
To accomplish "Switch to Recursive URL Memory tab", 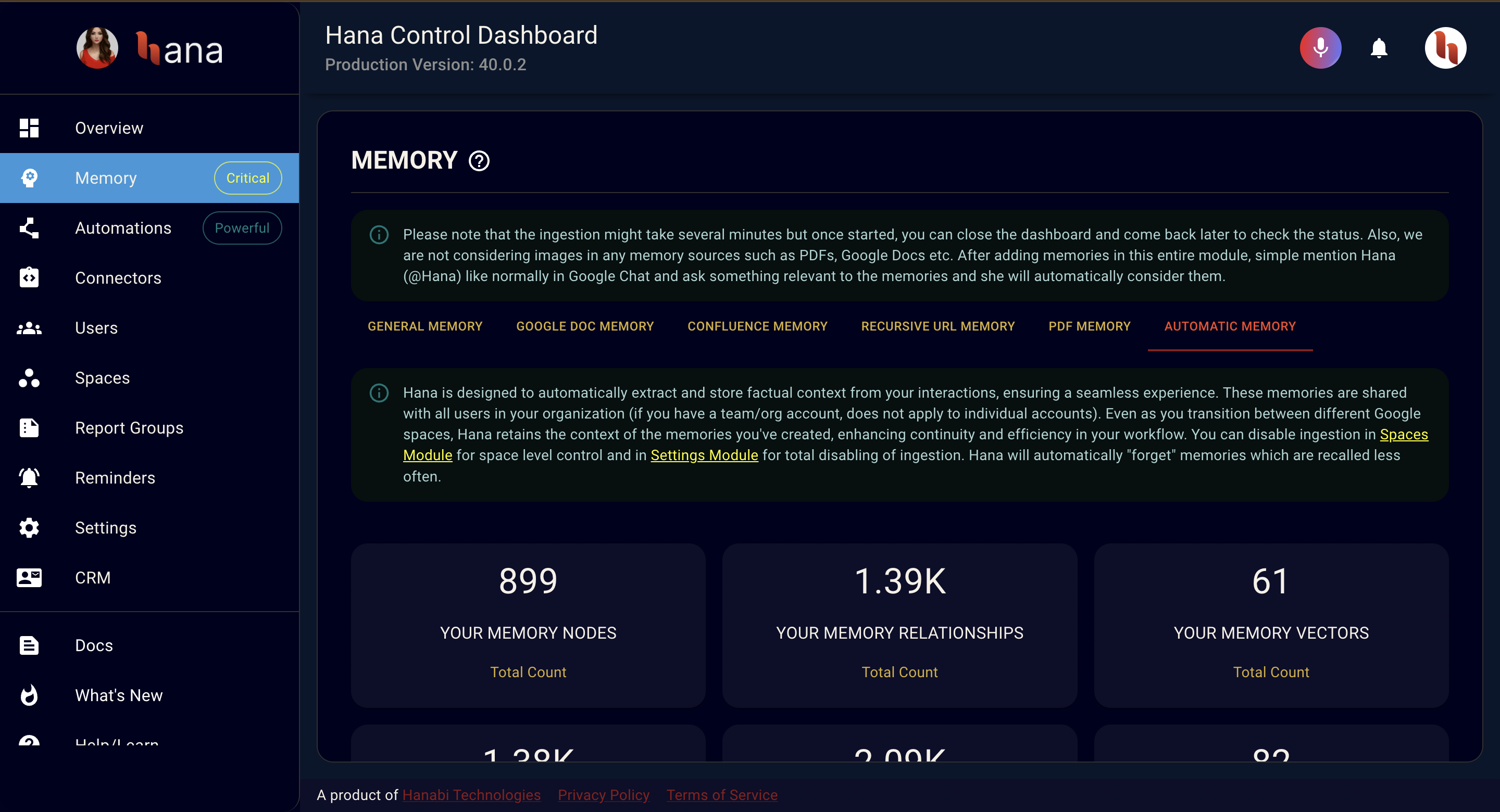I will point(938,326).
